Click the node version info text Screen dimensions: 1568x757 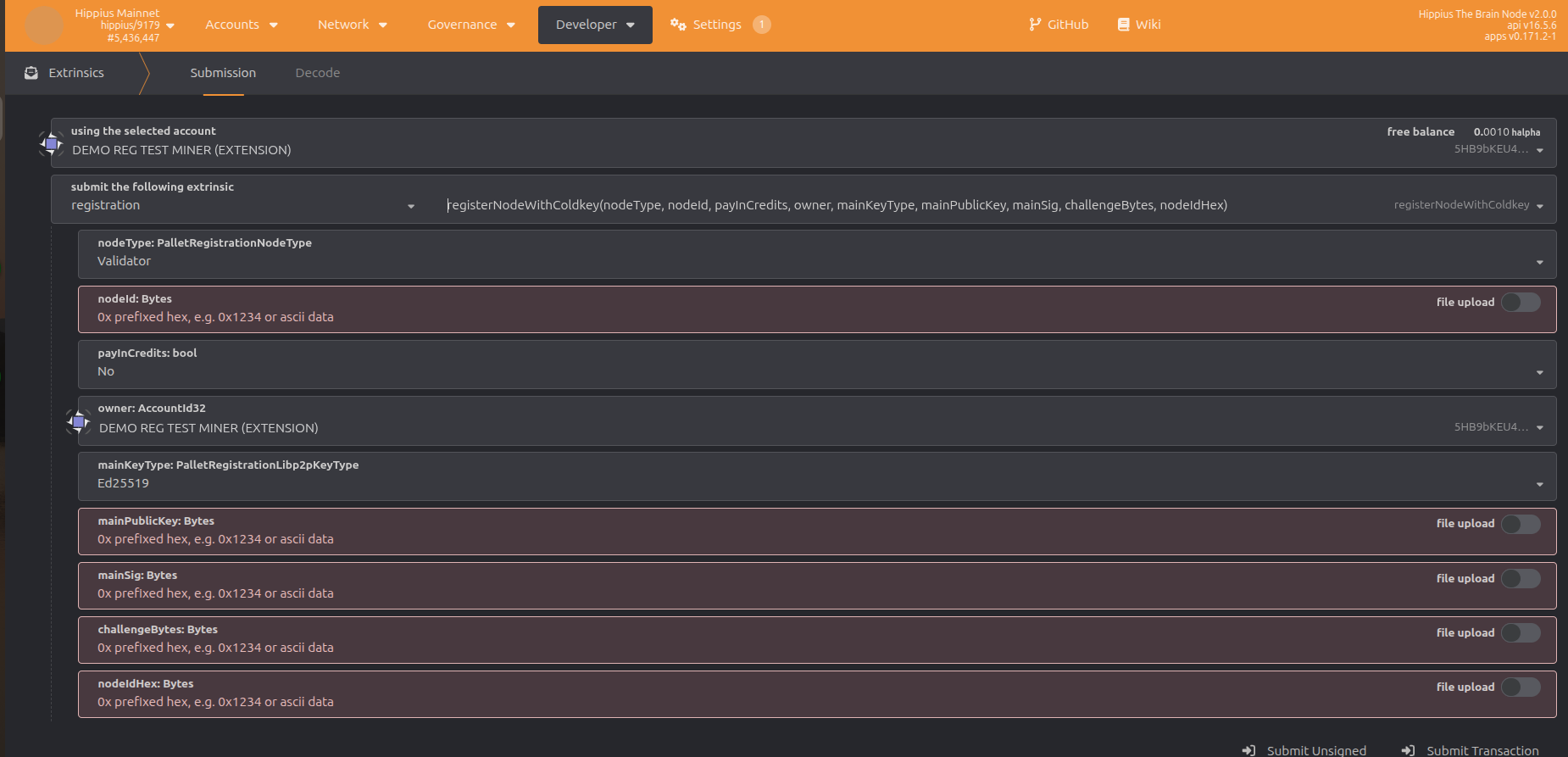[1487, 25]
